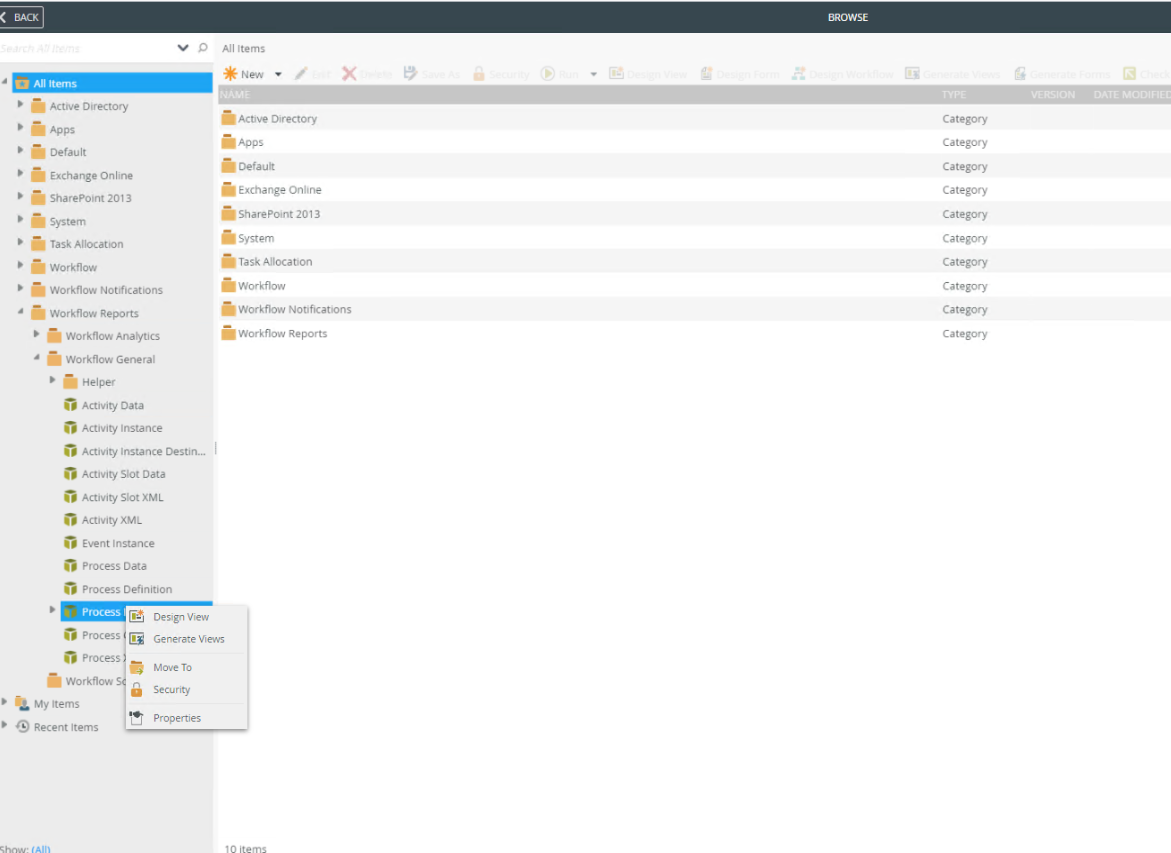This screenshot has width=1171, height=853.
Task: Click the Security padlock toolbar icon
Action: [479, 73]
